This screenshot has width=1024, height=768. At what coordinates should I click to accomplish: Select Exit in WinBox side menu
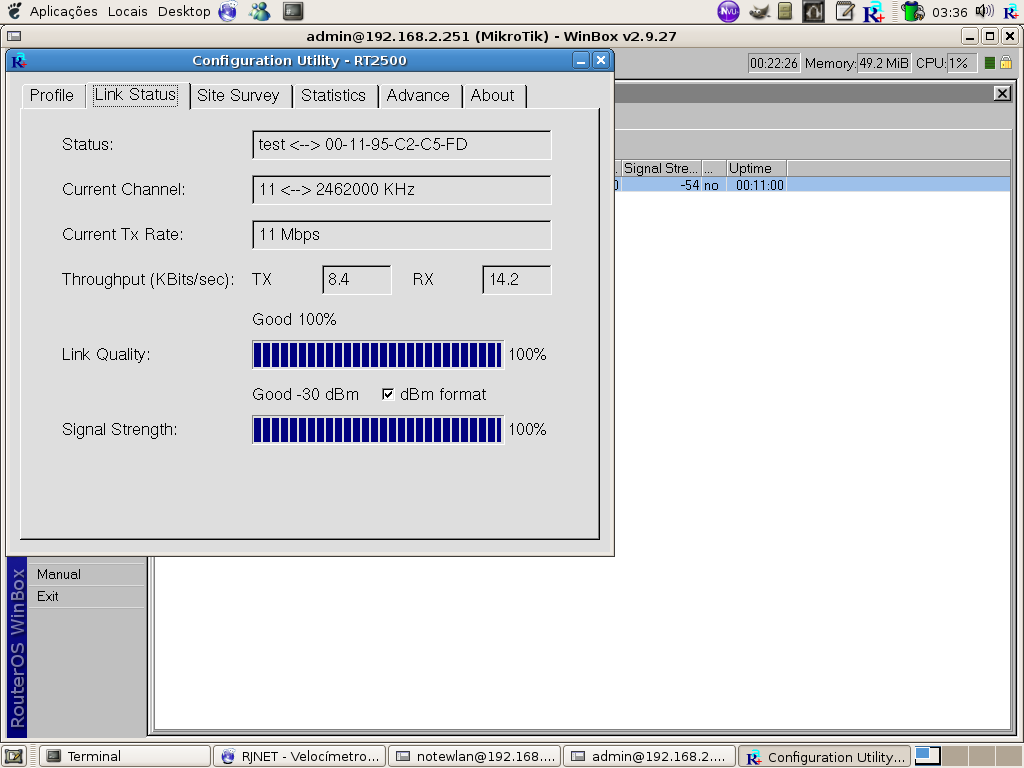[x=87, y=597]
